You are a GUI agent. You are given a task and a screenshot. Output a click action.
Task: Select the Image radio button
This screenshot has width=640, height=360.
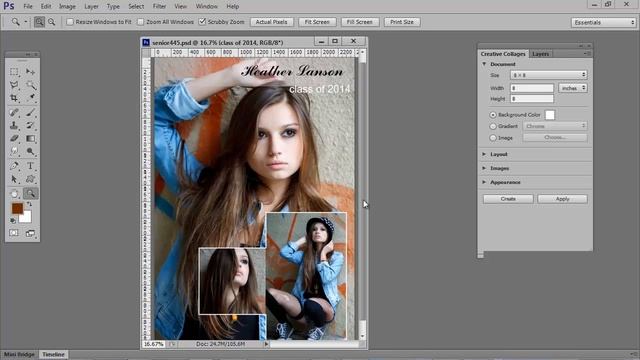493,138
